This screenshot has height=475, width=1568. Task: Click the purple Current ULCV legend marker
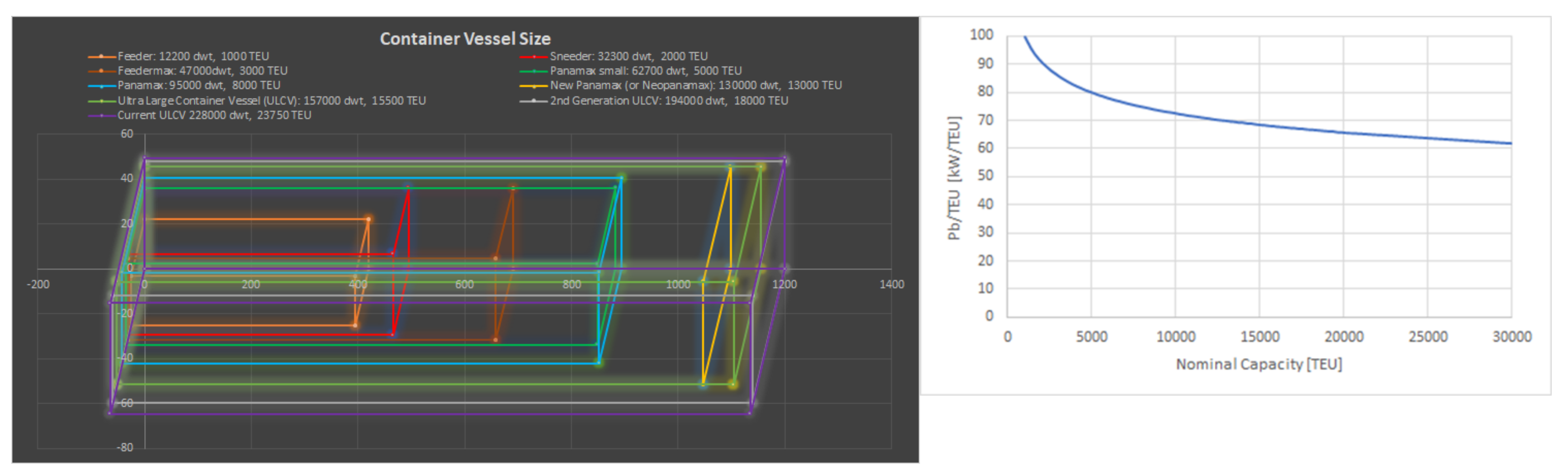pyautogui.click(x=101, y=116)
